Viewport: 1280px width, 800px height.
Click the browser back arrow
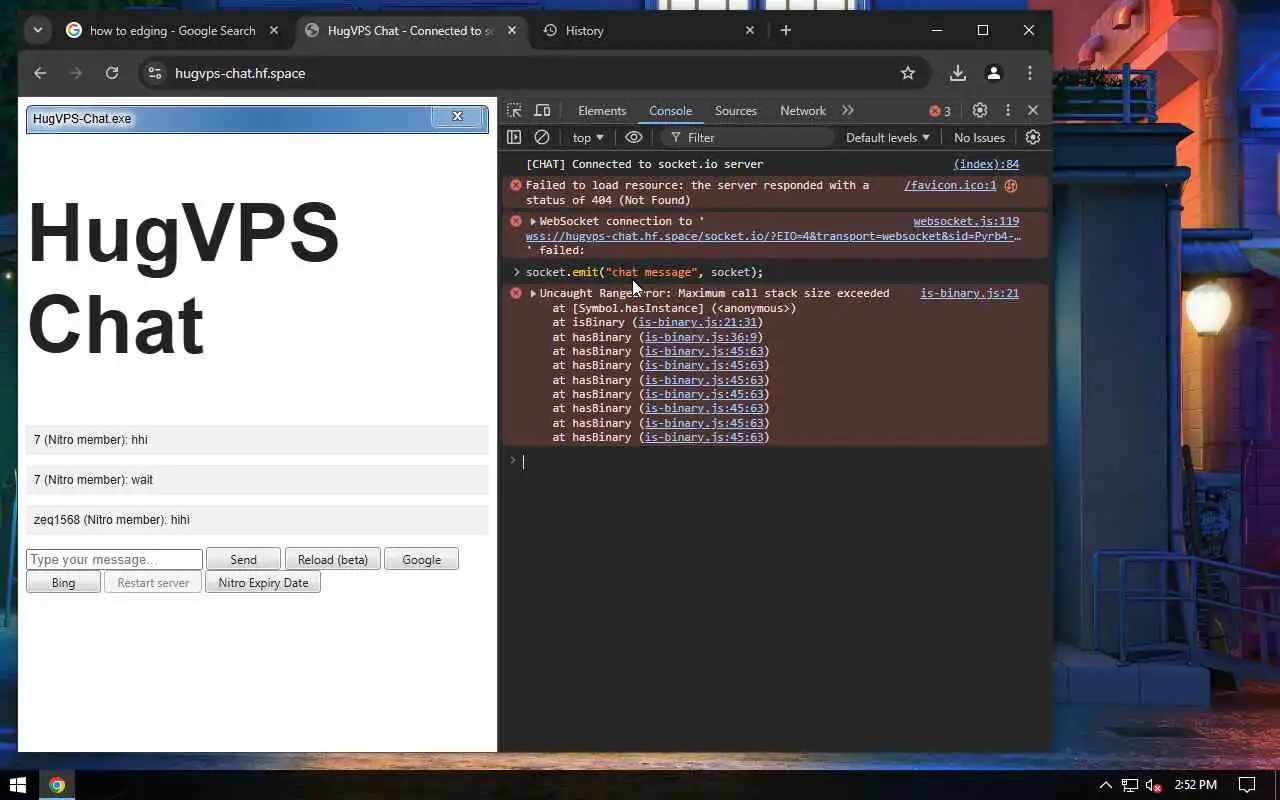[x=40, y=73]
